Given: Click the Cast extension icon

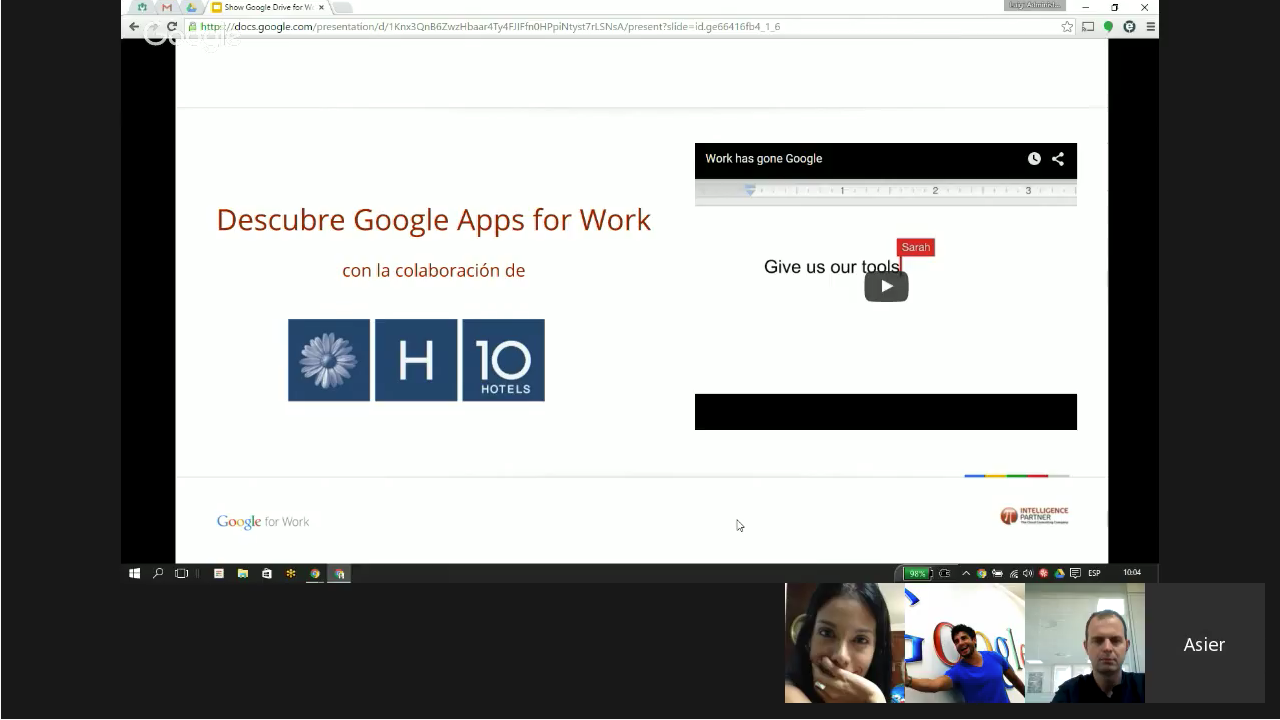Looking at the screenshot, I should 1088,27.
